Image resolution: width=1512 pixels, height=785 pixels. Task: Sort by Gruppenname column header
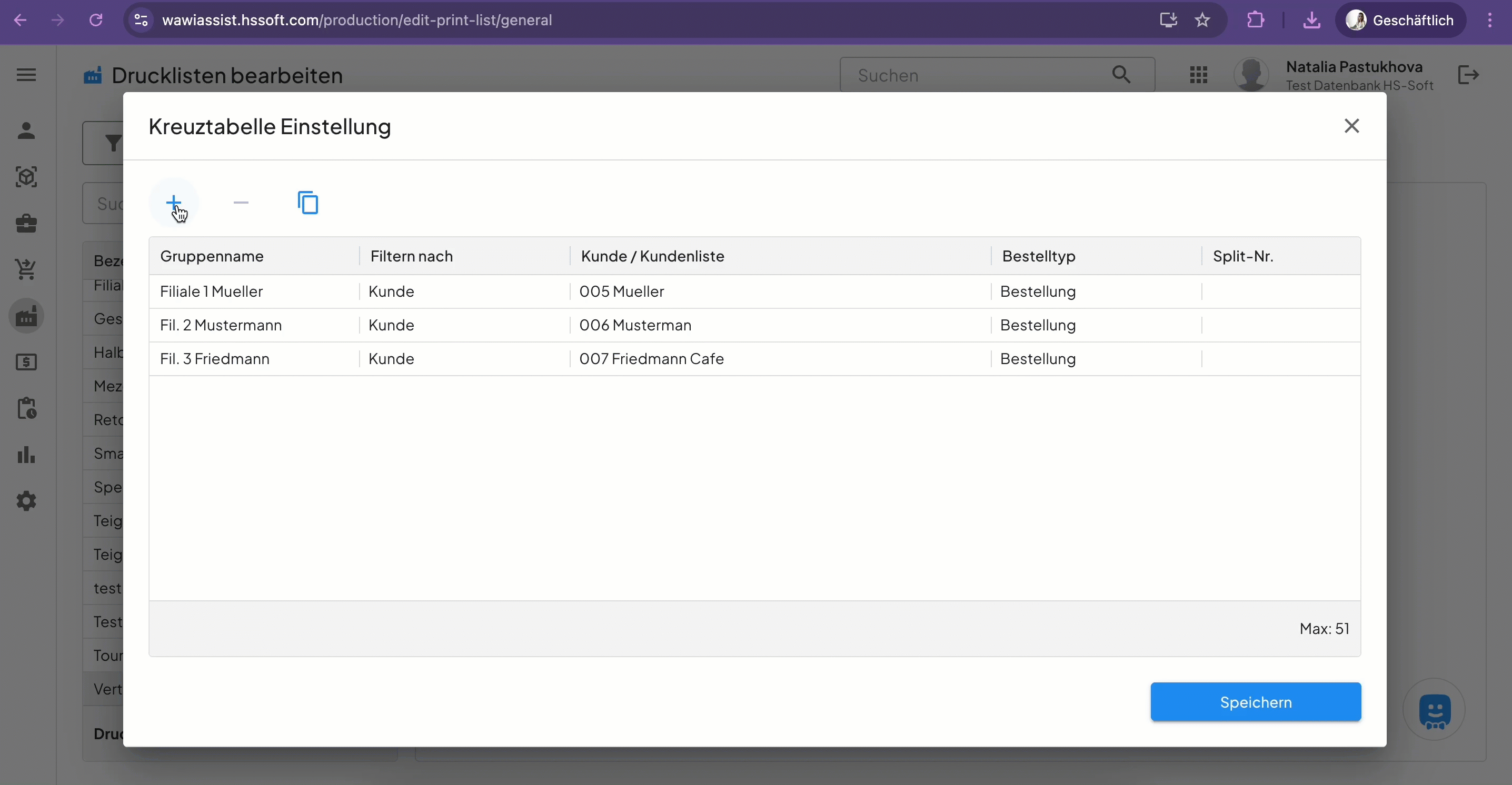212,256
